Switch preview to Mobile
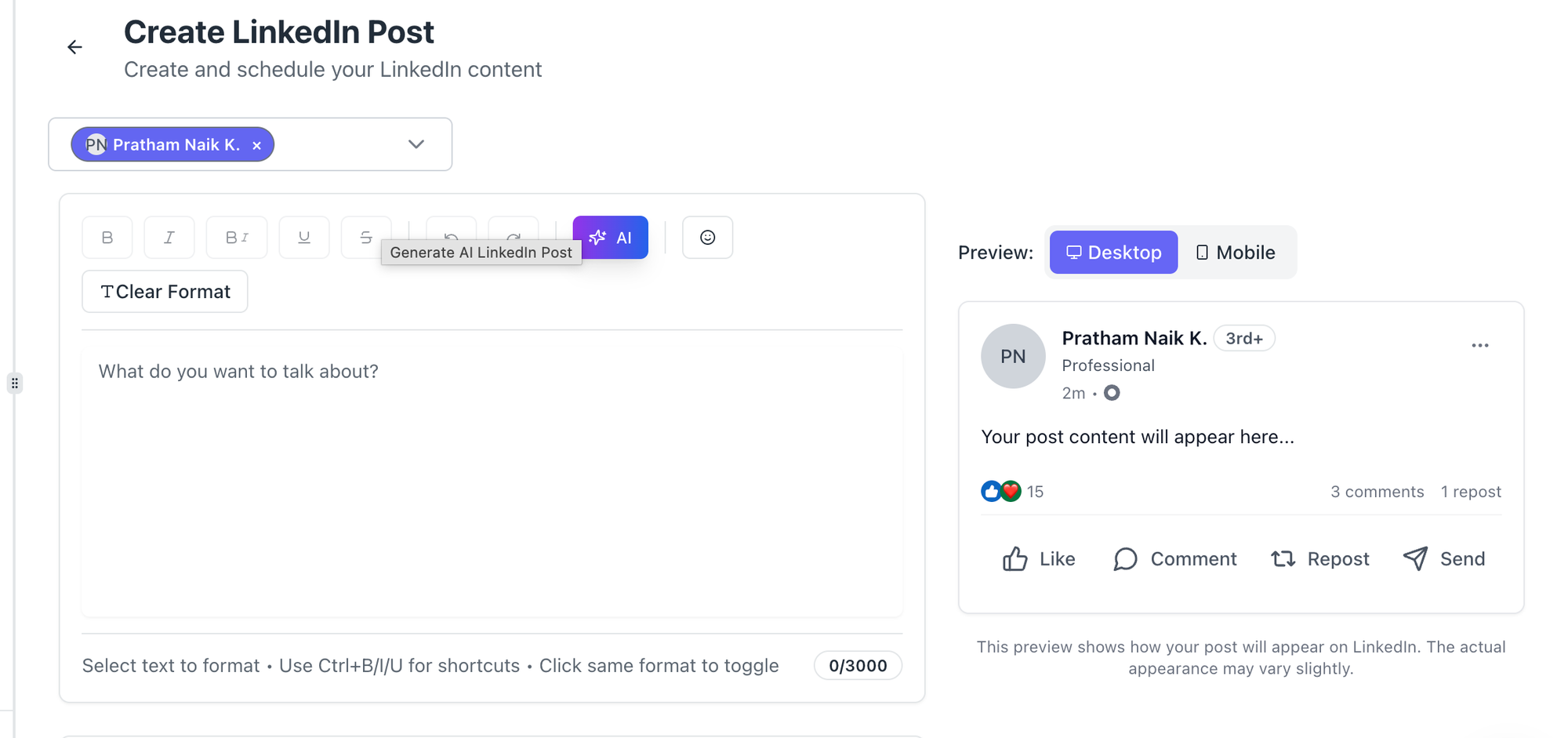Screen dimensions: 1568x738 [x=1236, y=253]
